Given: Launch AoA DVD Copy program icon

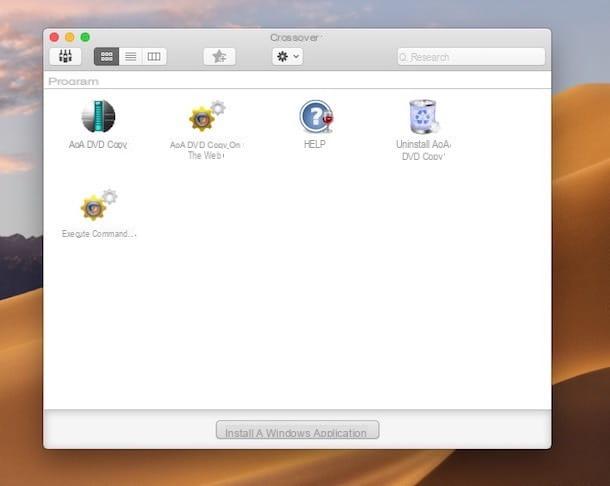Looking at the screenshot, I should tap(98, 116).
